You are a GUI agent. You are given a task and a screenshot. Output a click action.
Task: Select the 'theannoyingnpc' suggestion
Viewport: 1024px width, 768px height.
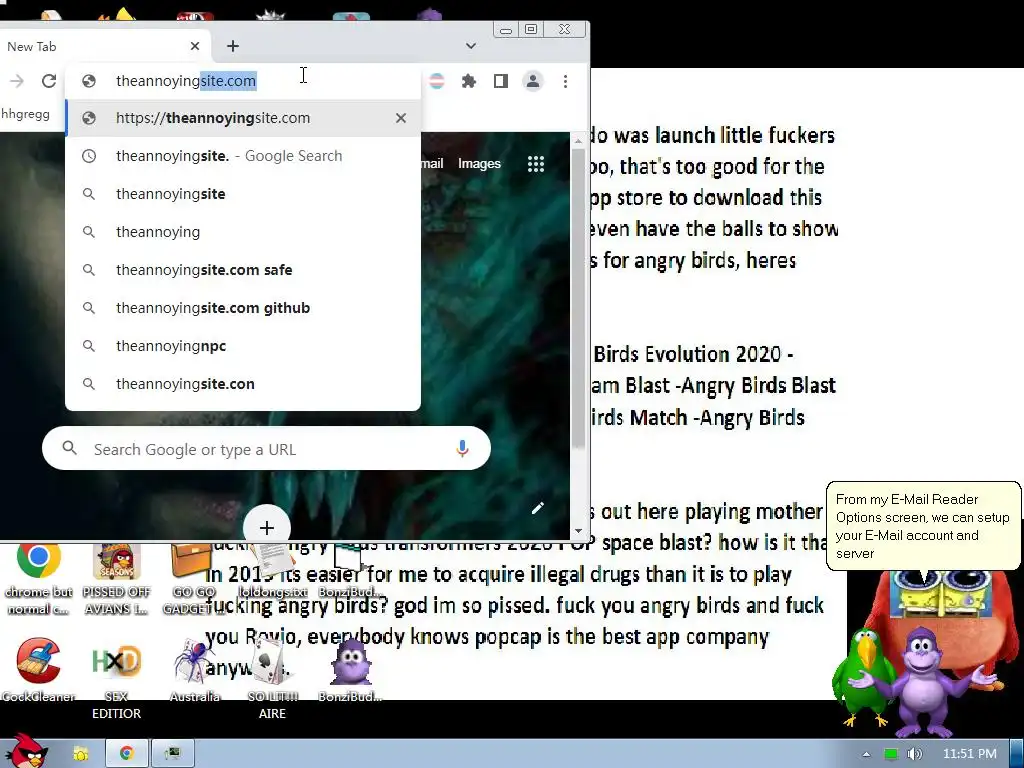click(243, 346)
